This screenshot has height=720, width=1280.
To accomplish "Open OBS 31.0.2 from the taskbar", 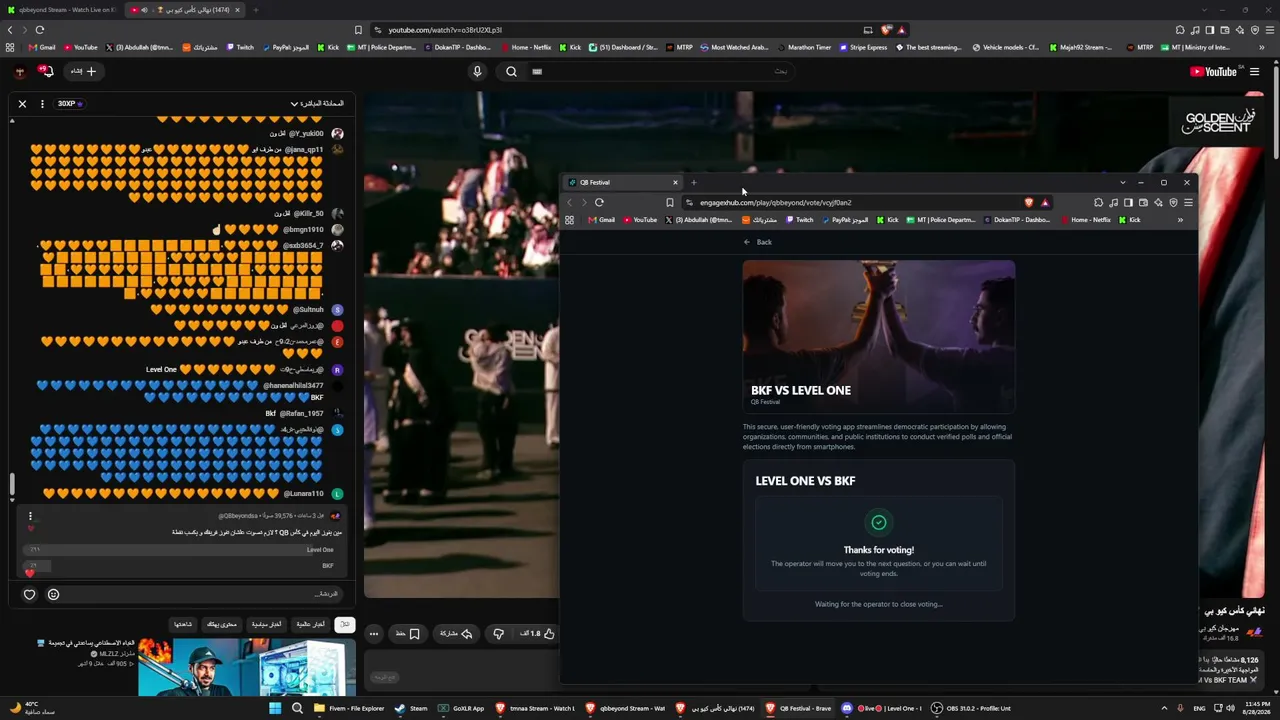I will point(971,708).
